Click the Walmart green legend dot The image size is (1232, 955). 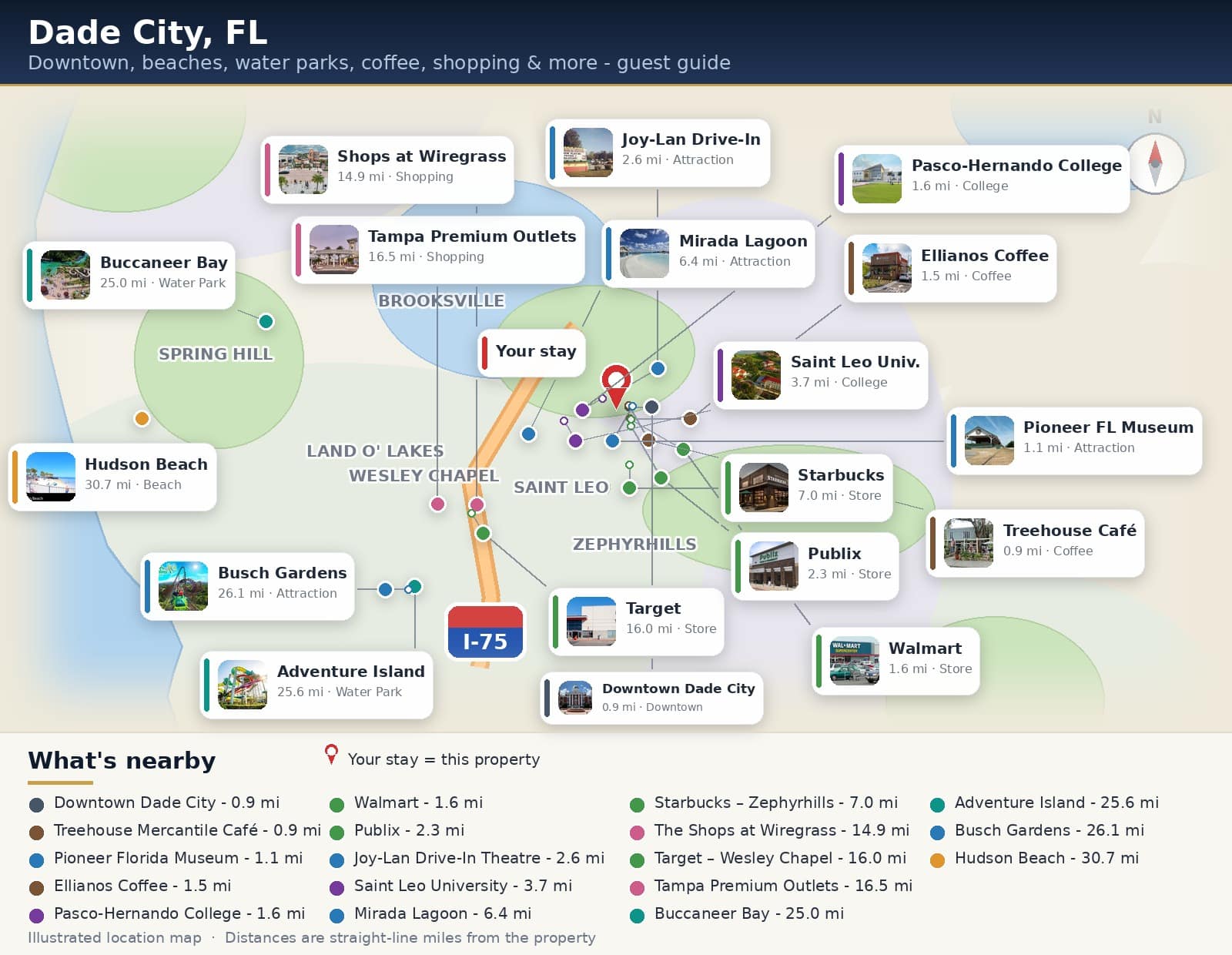tap(336, 805)
